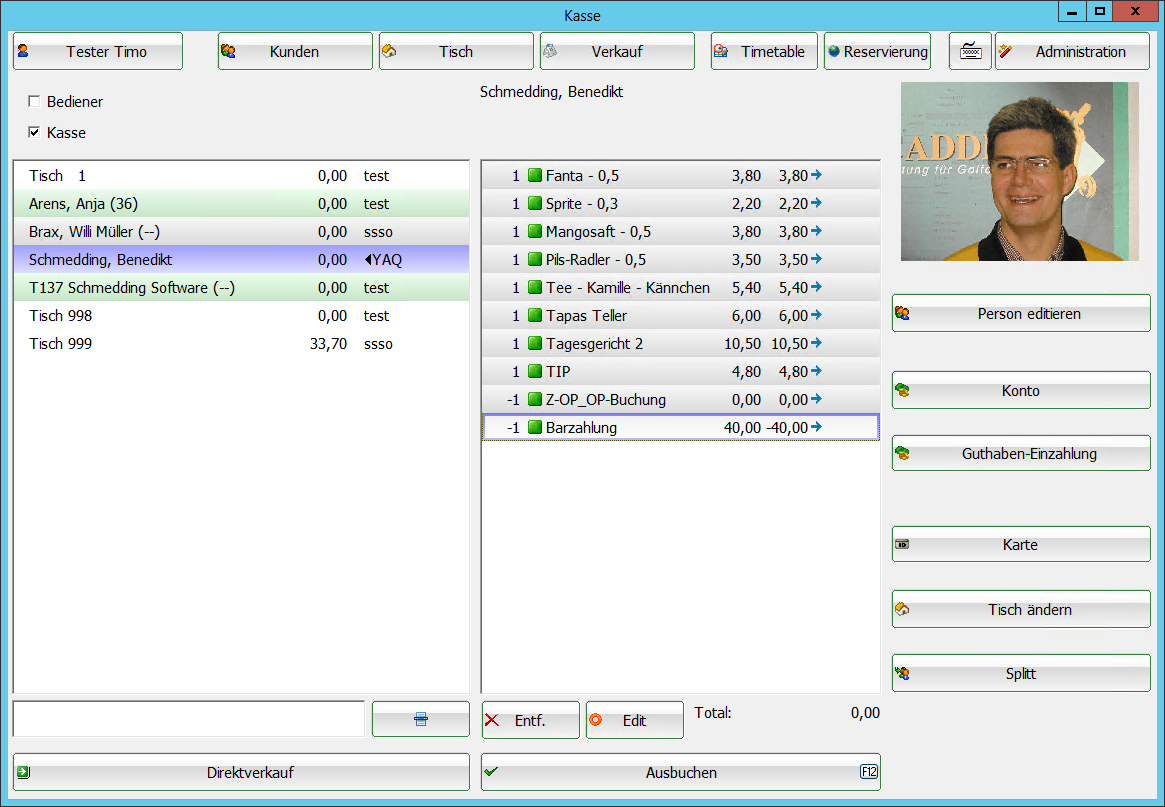
Task: Uncheck the Kasse checkbox
Action: point(35,133)
